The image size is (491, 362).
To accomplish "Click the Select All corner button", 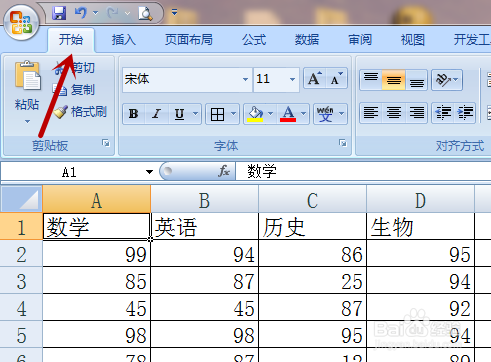I will point(21,199).
